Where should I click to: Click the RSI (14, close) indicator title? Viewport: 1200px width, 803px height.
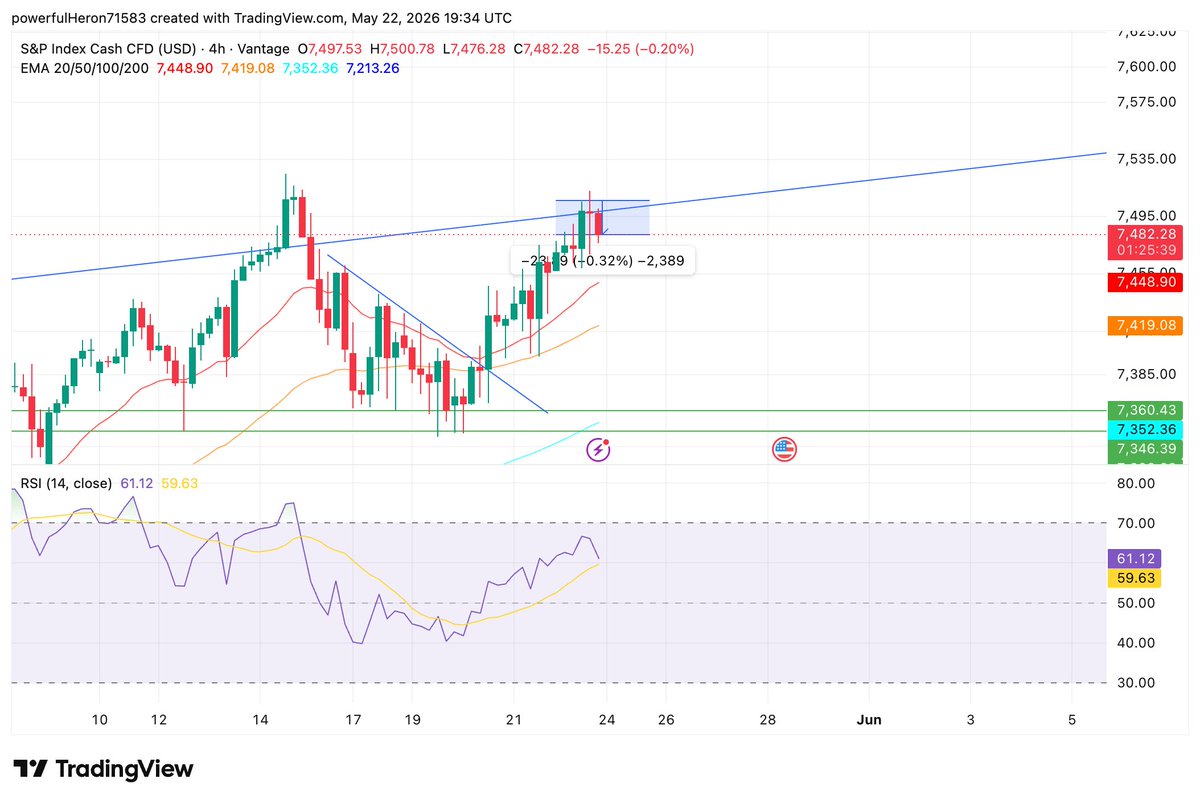tap(67, 484)
